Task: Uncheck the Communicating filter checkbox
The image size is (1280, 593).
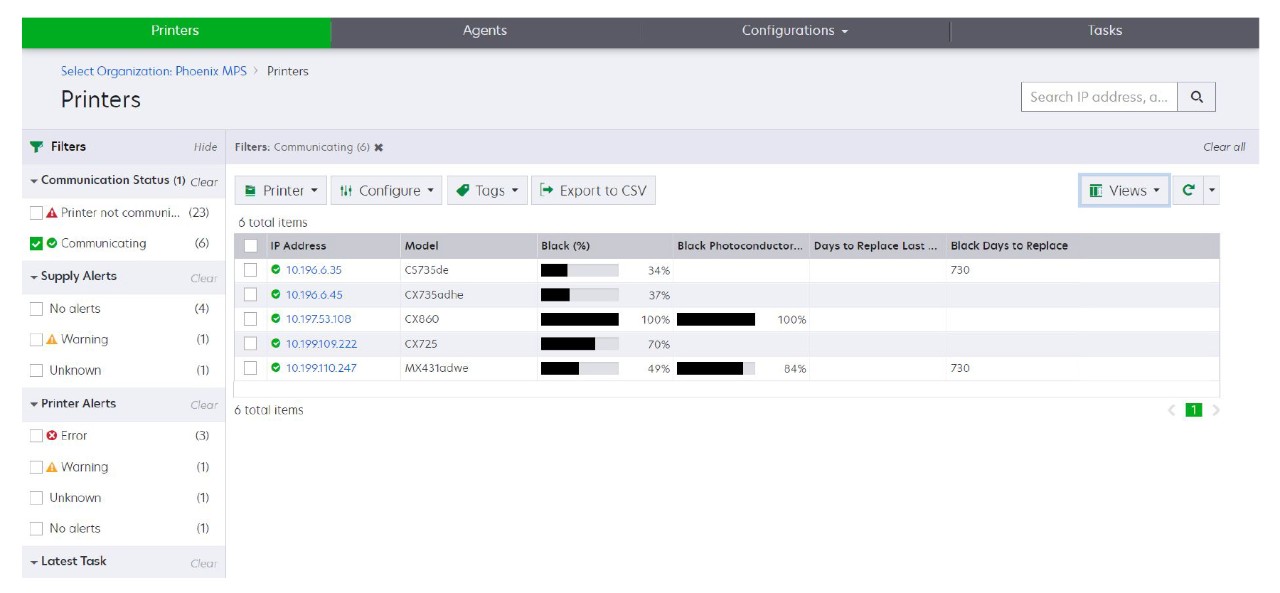Action: pyautogui.click(x=37, y=243)
